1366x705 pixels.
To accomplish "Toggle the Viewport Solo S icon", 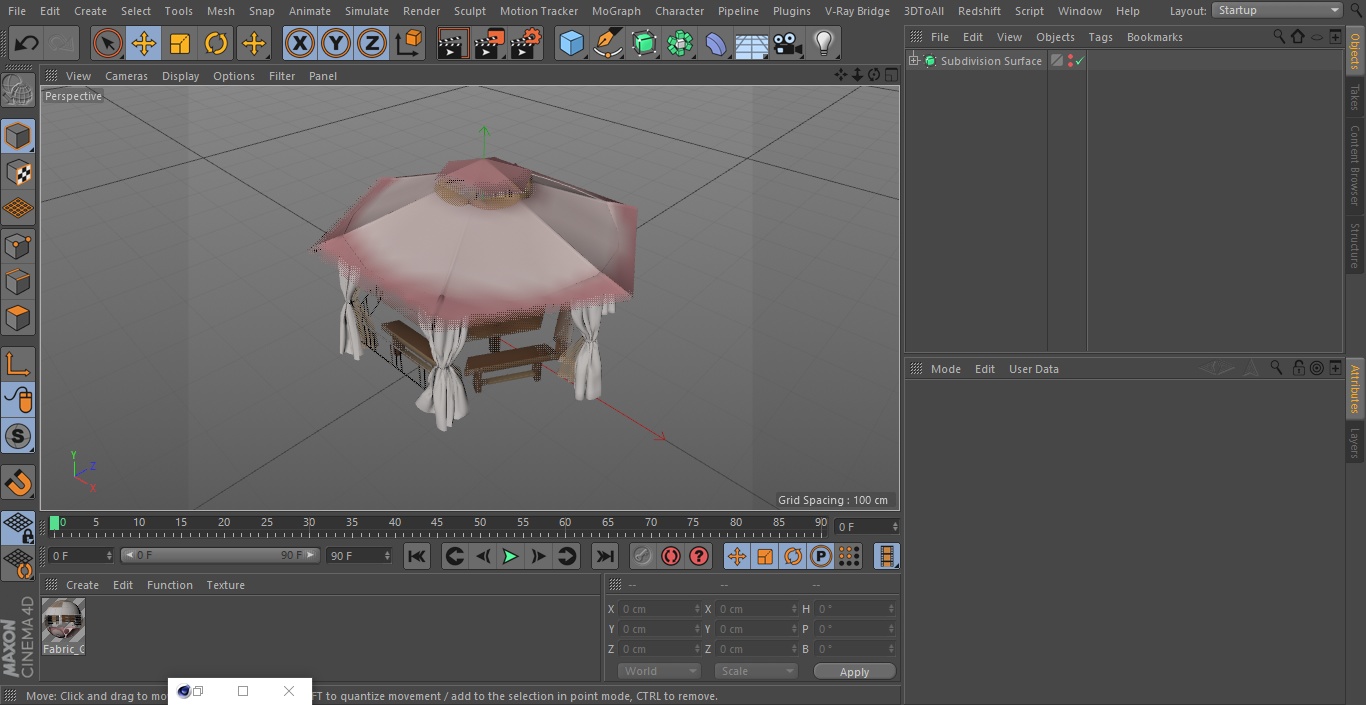I will click(18, 436).
